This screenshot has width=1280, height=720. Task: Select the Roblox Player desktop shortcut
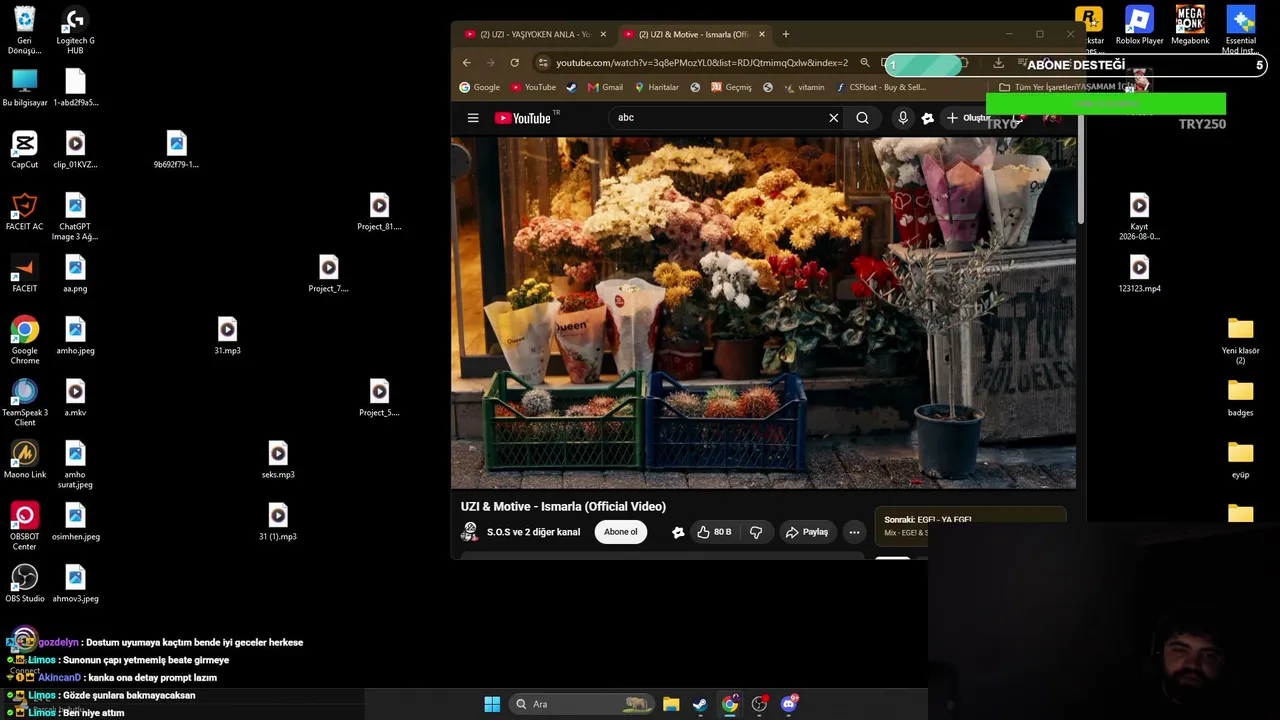1139,26
